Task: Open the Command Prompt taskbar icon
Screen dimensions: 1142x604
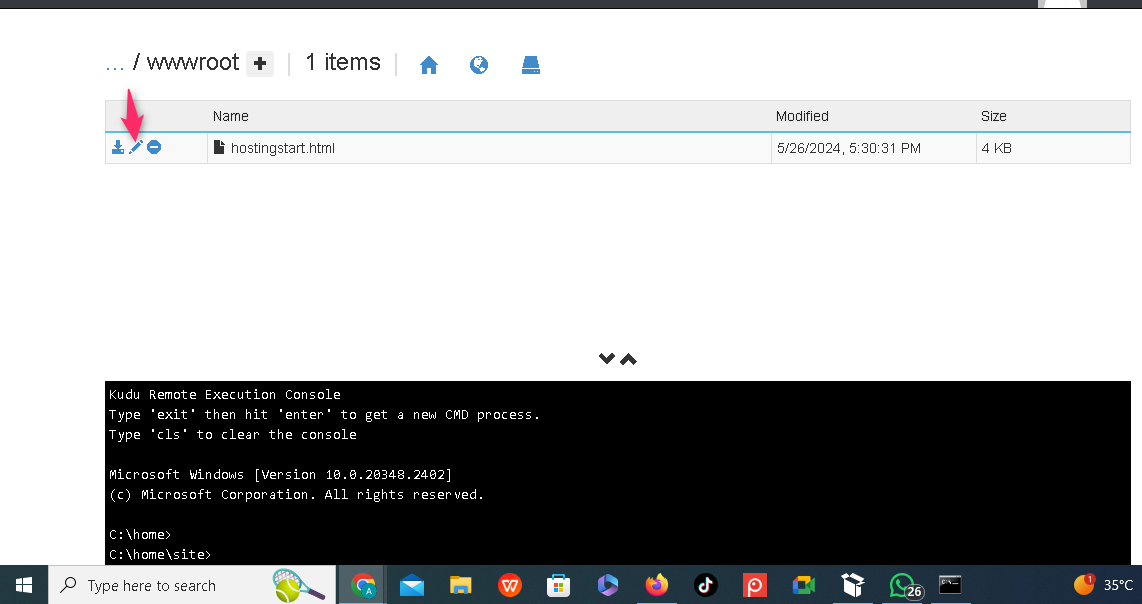Action: [950, 585]
